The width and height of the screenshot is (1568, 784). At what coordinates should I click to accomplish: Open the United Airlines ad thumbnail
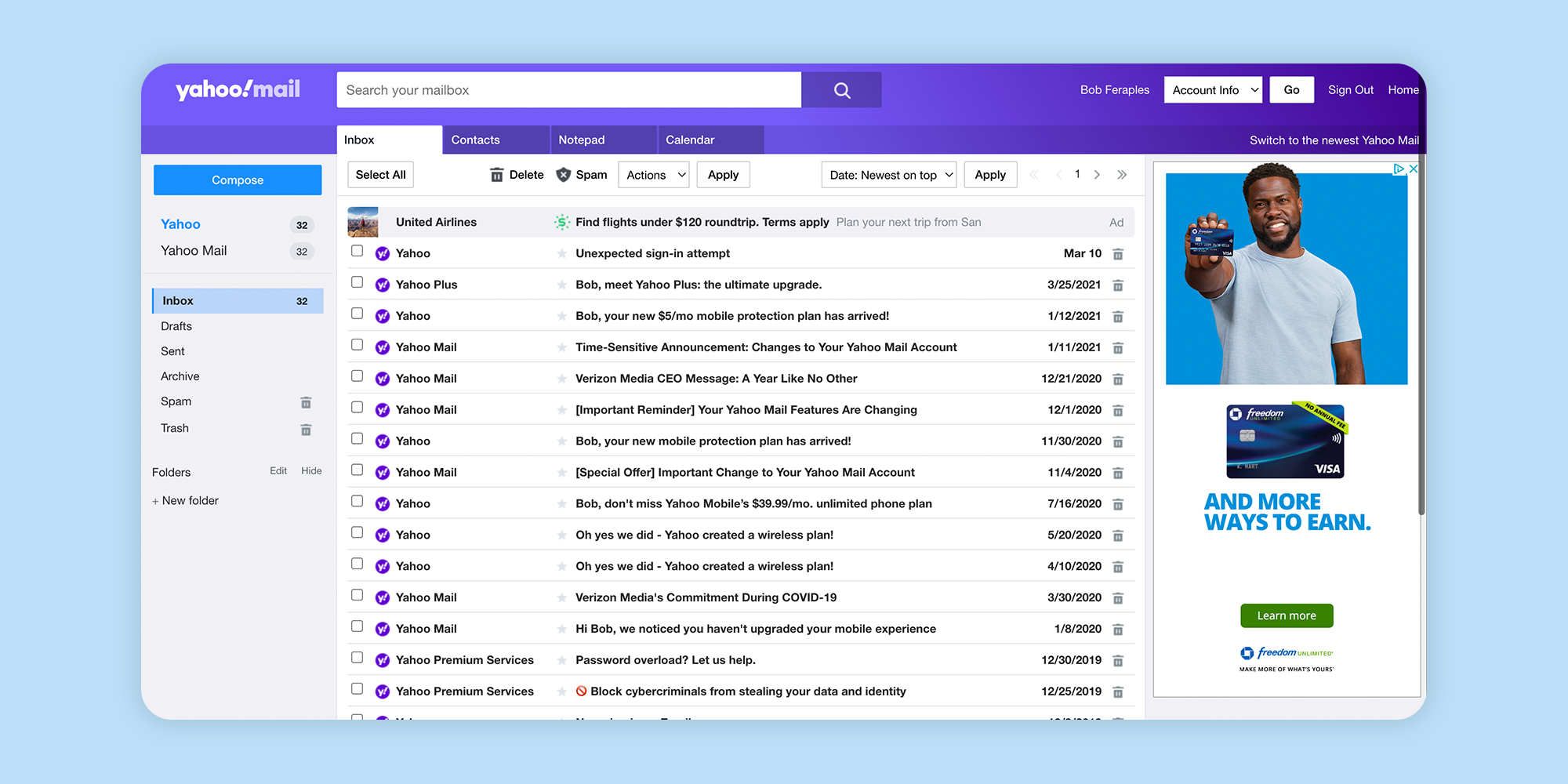click(363, 222)
